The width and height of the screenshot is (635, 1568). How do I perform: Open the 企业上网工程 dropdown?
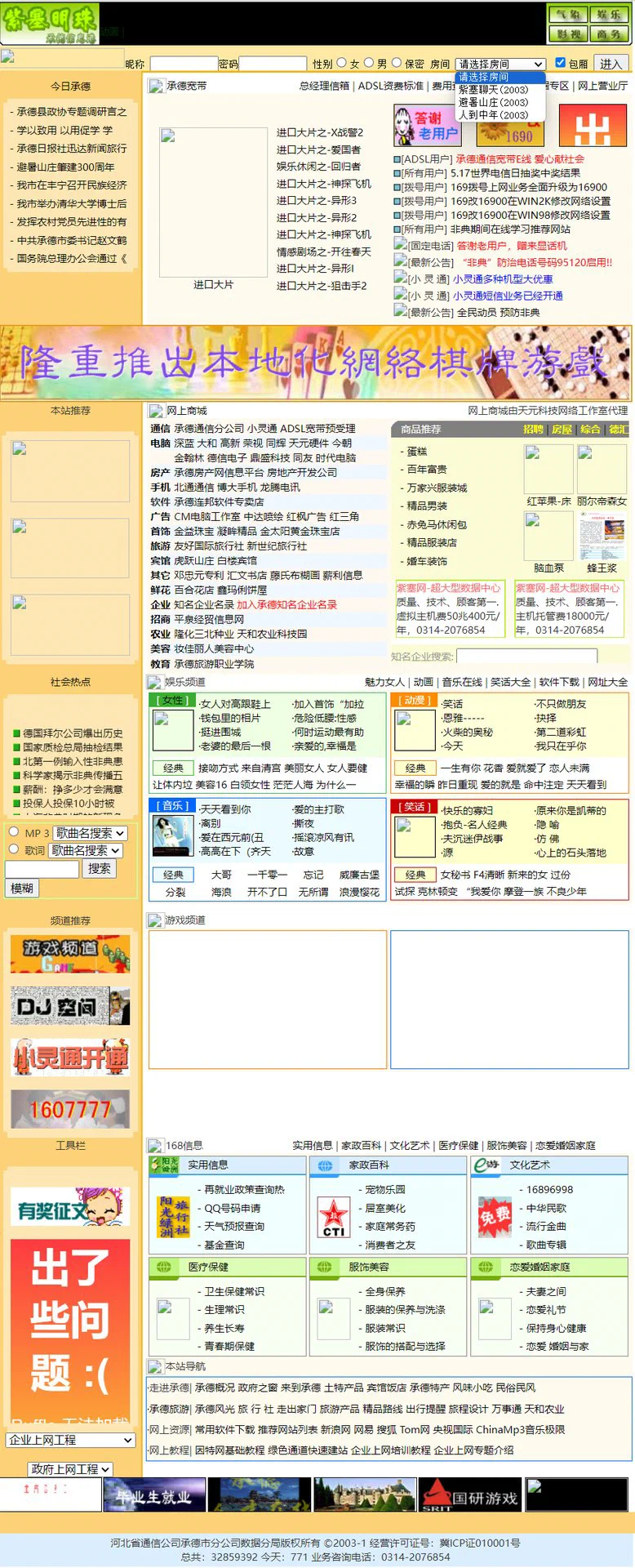click(x=70, y=1440)
